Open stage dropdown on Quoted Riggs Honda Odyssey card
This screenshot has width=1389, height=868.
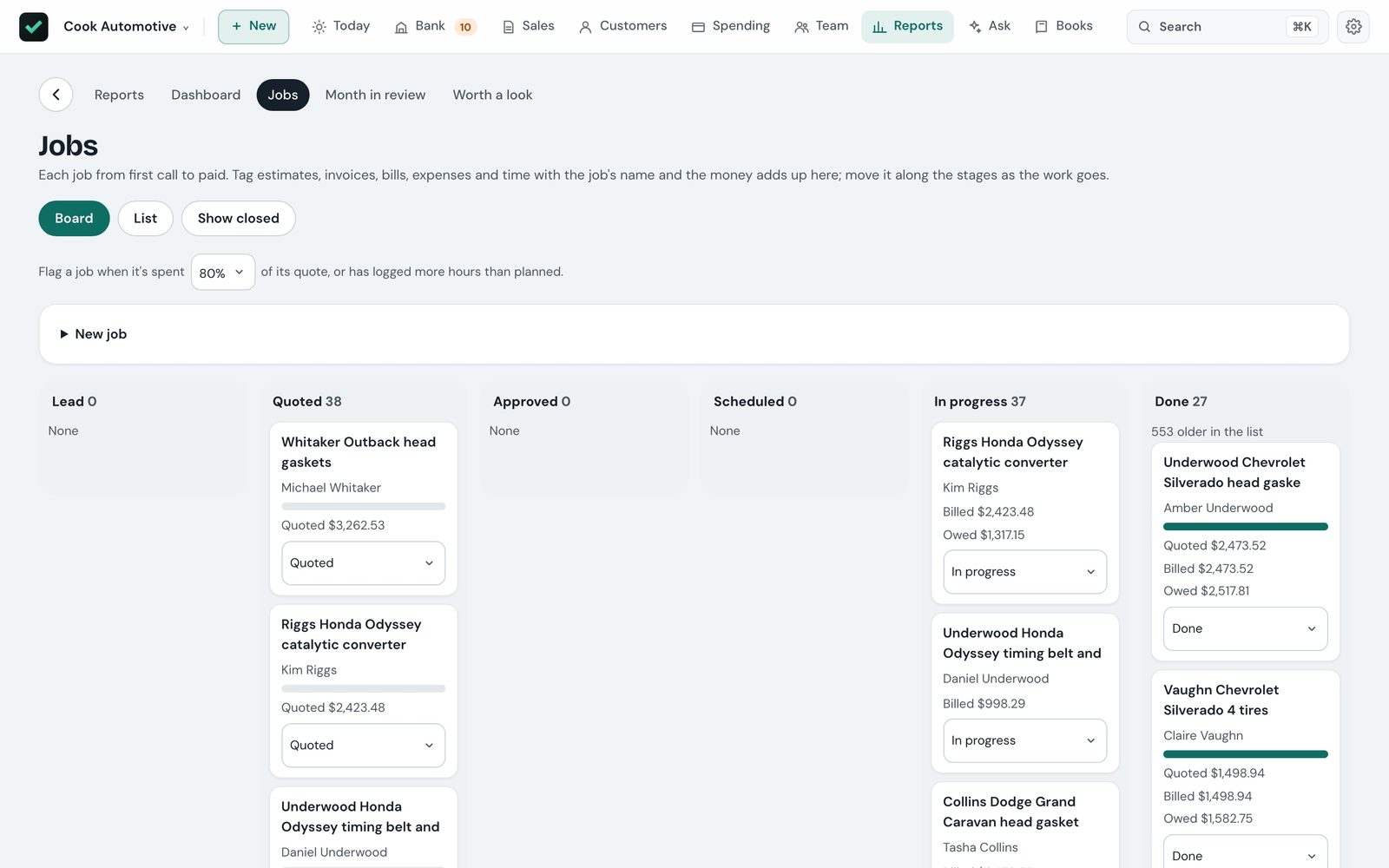363,746
